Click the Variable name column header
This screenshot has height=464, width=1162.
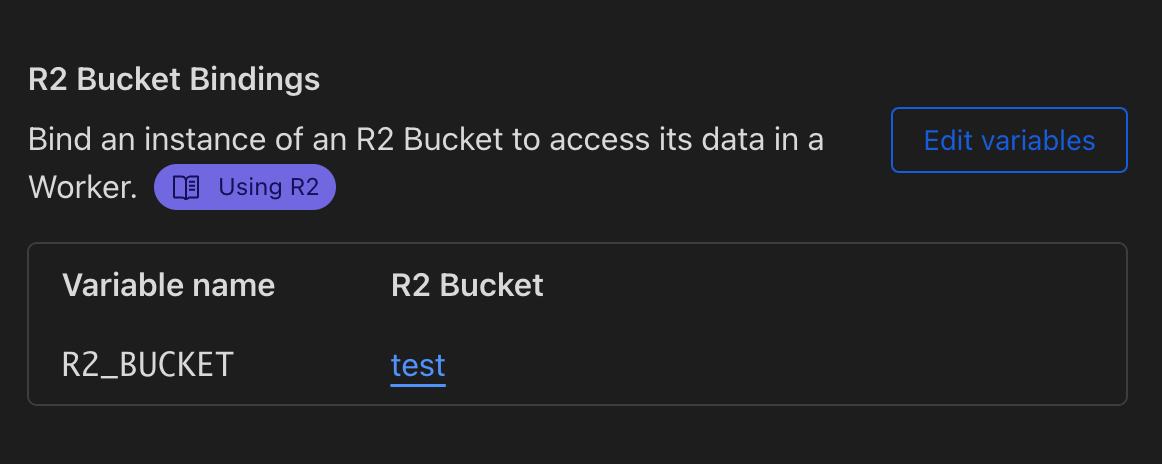[168, 286]
